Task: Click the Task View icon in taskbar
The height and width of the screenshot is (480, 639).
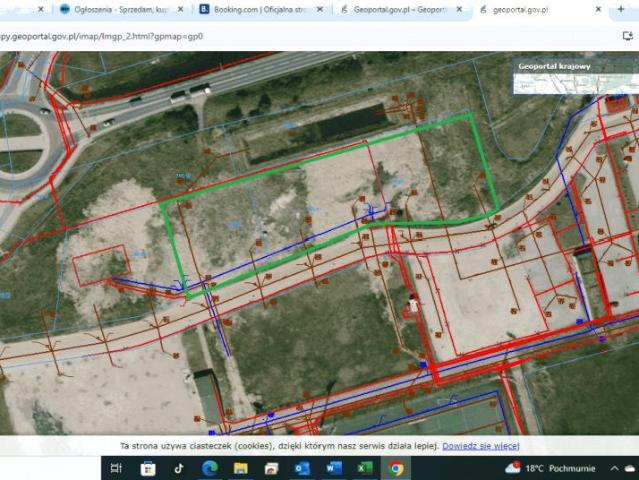Action: point(116,468)
